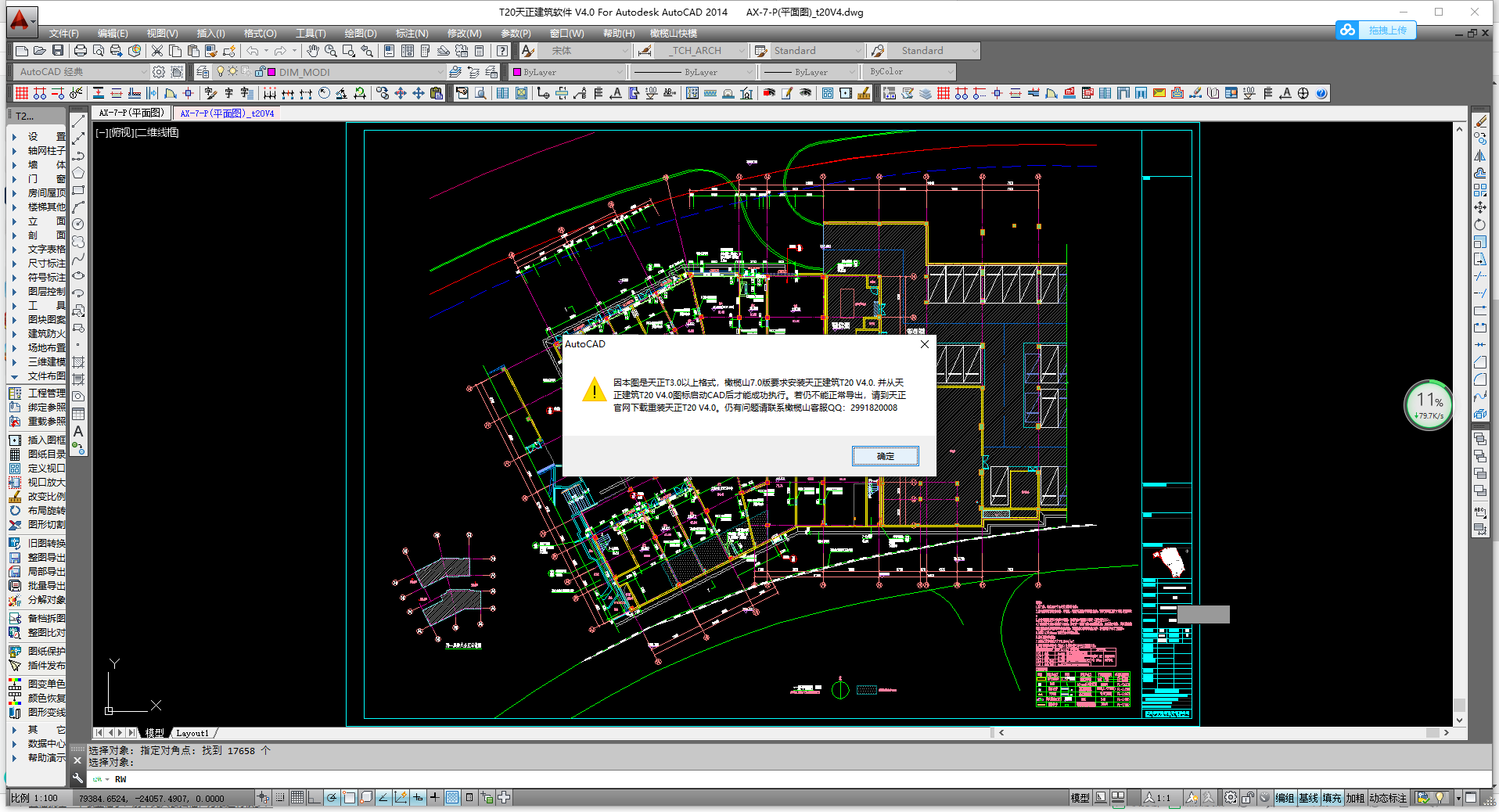
Task: Toggle 基线 in the status bar
Action: 1308,798
